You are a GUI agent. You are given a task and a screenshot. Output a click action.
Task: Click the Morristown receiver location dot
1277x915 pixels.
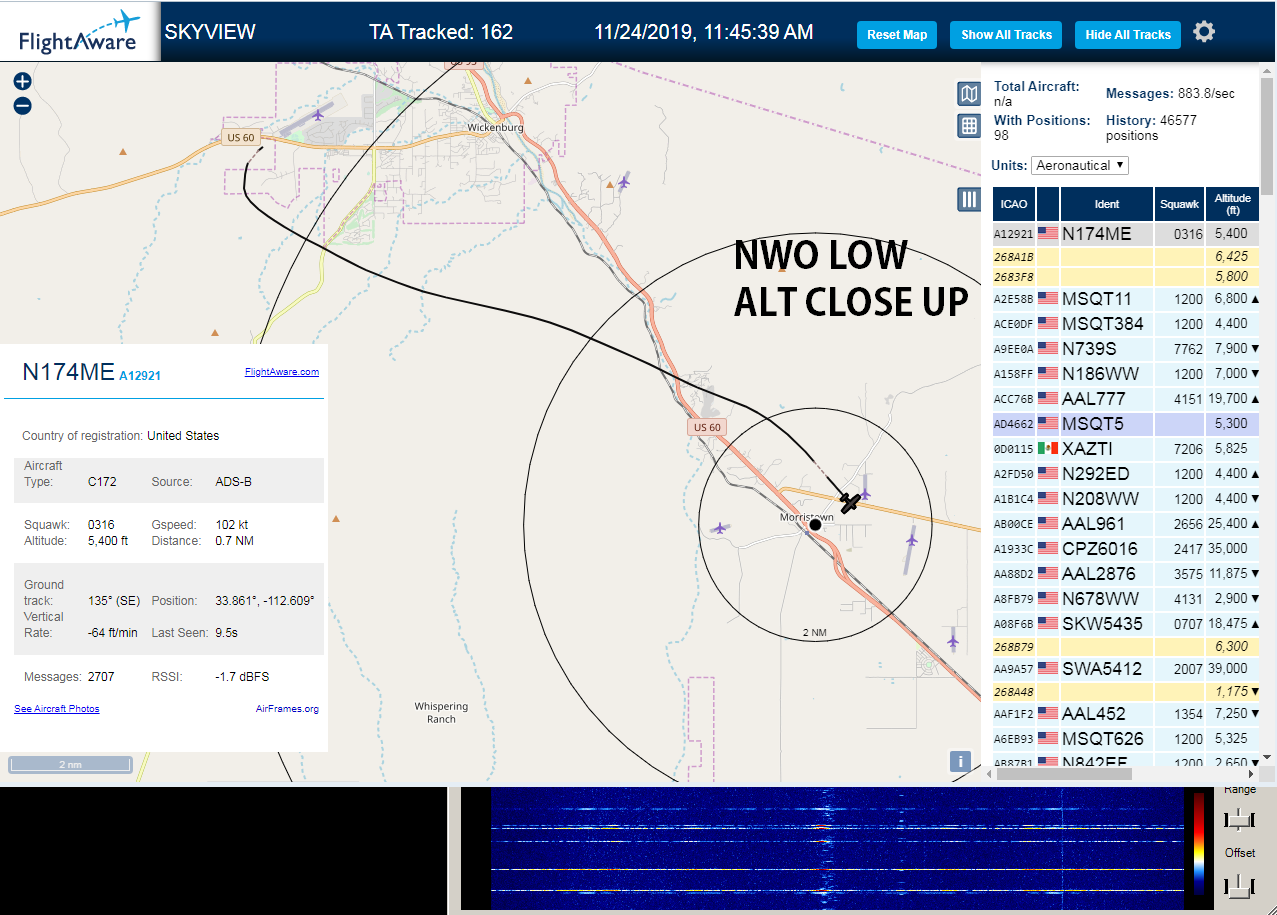click(815, 524)
